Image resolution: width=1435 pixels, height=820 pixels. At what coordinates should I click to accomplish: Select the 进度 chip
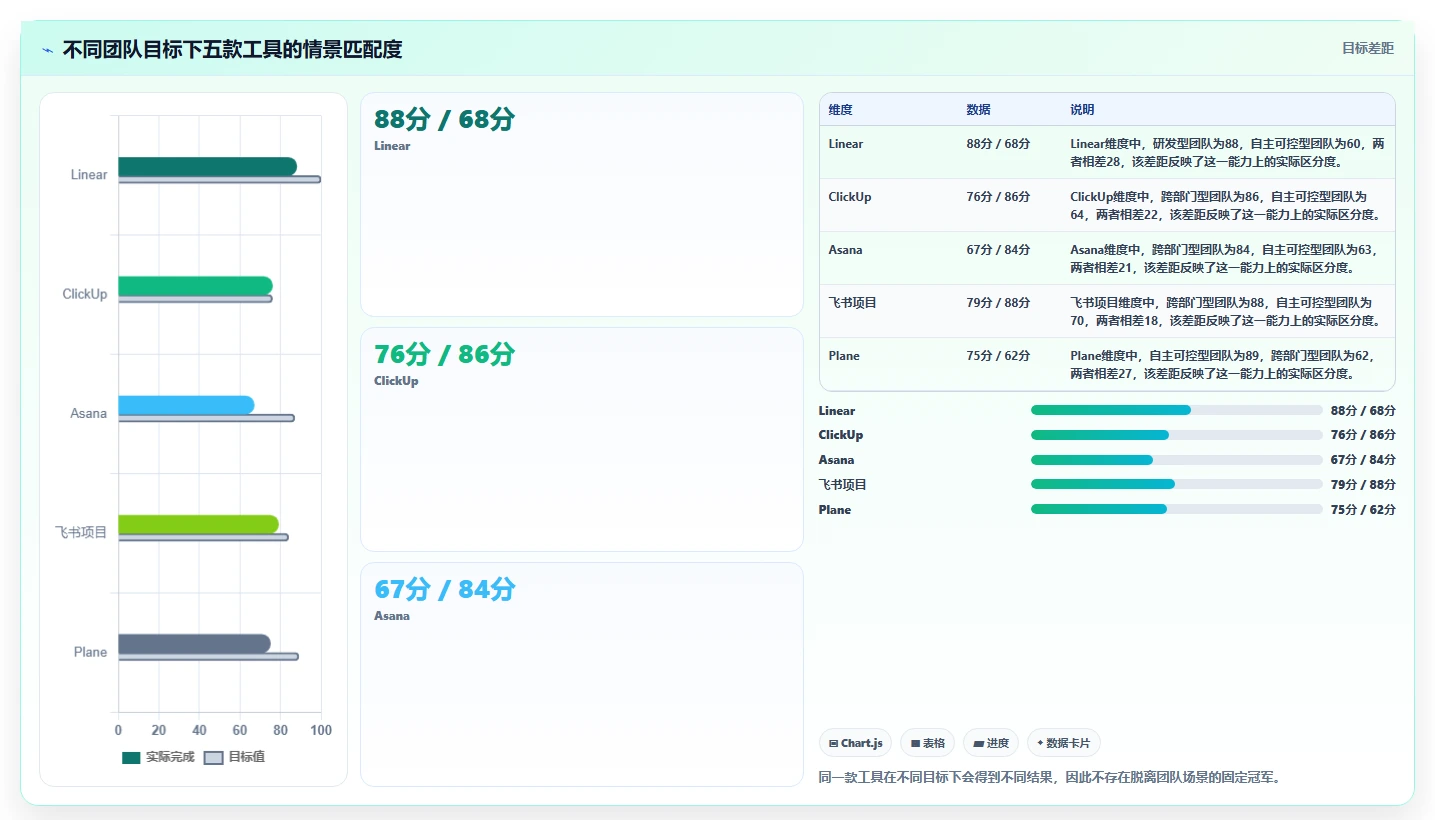click(x=991, y=743)
